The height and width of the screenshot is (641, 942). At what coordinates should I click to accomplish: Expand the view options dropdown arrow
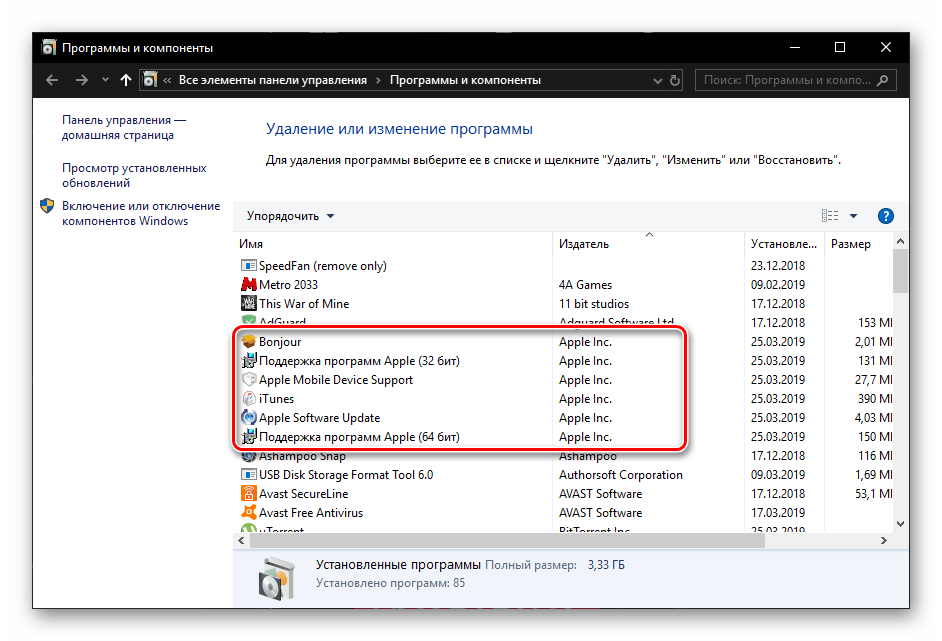pos(853,216)
